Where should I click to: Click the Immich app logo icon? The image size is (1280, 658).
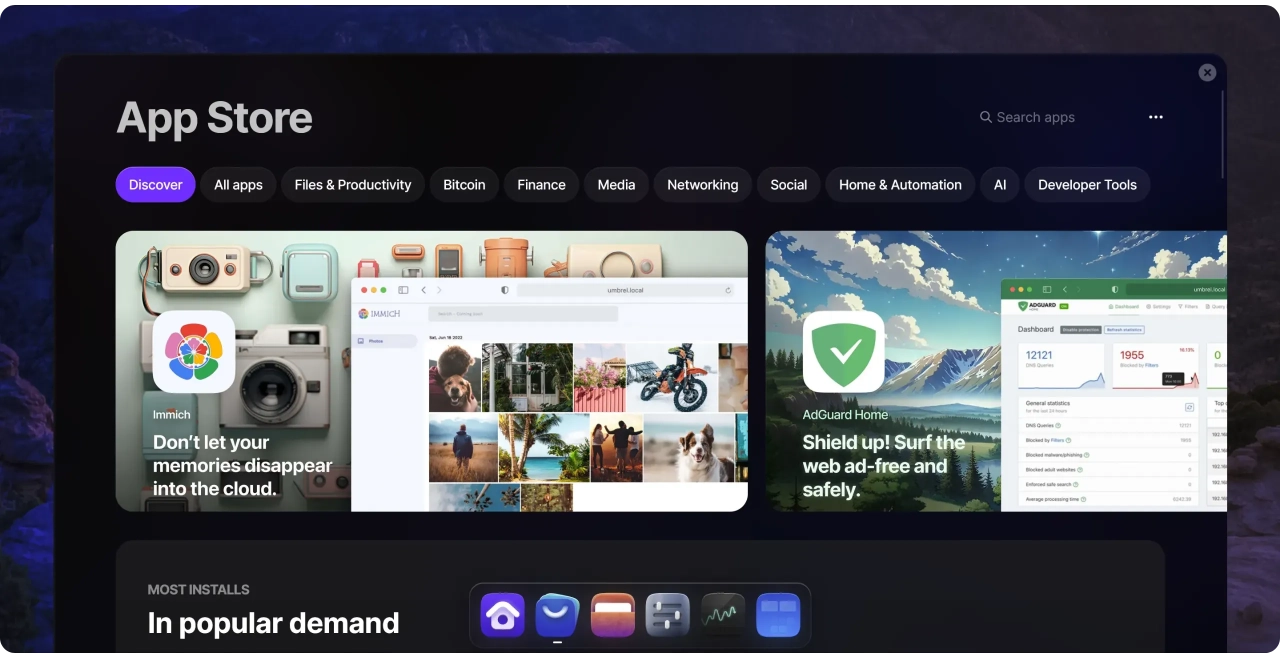click(194, 351)
